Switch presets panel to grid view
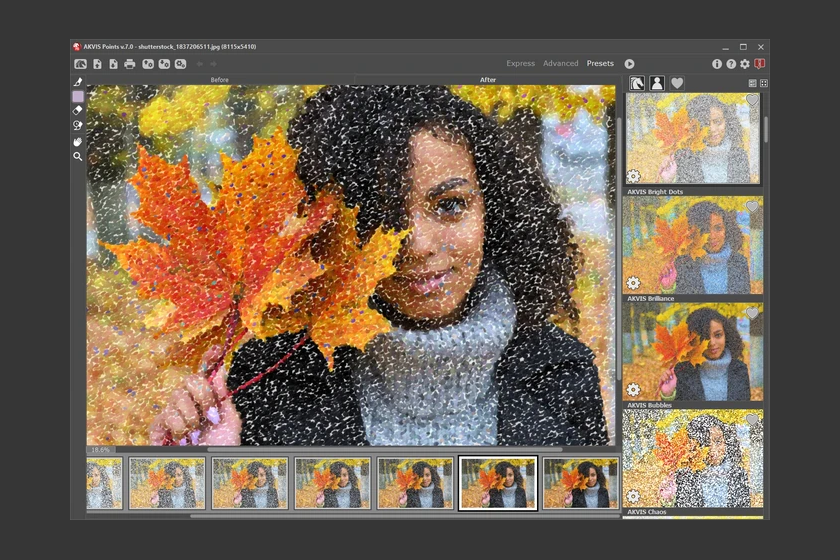The width and height of the screenshot is (840, 560). click(x=764, y=83)
